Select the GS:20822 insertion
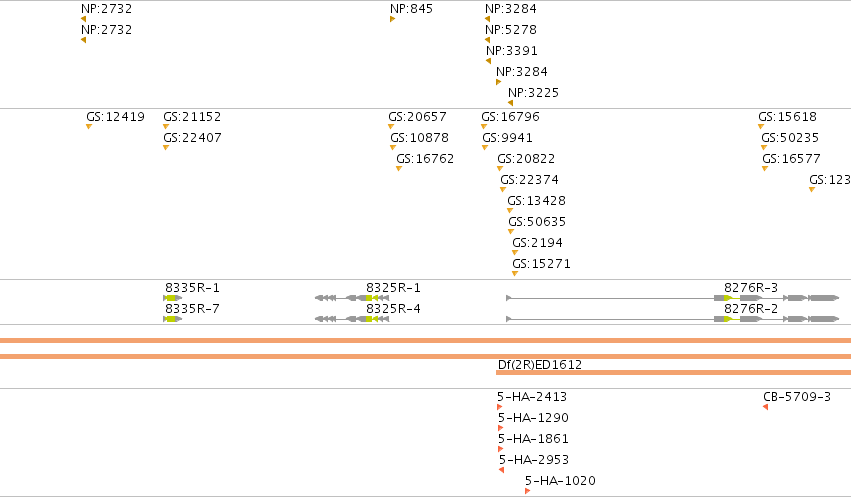The height and width of the screenshot is (497, 851). [500, 169]
